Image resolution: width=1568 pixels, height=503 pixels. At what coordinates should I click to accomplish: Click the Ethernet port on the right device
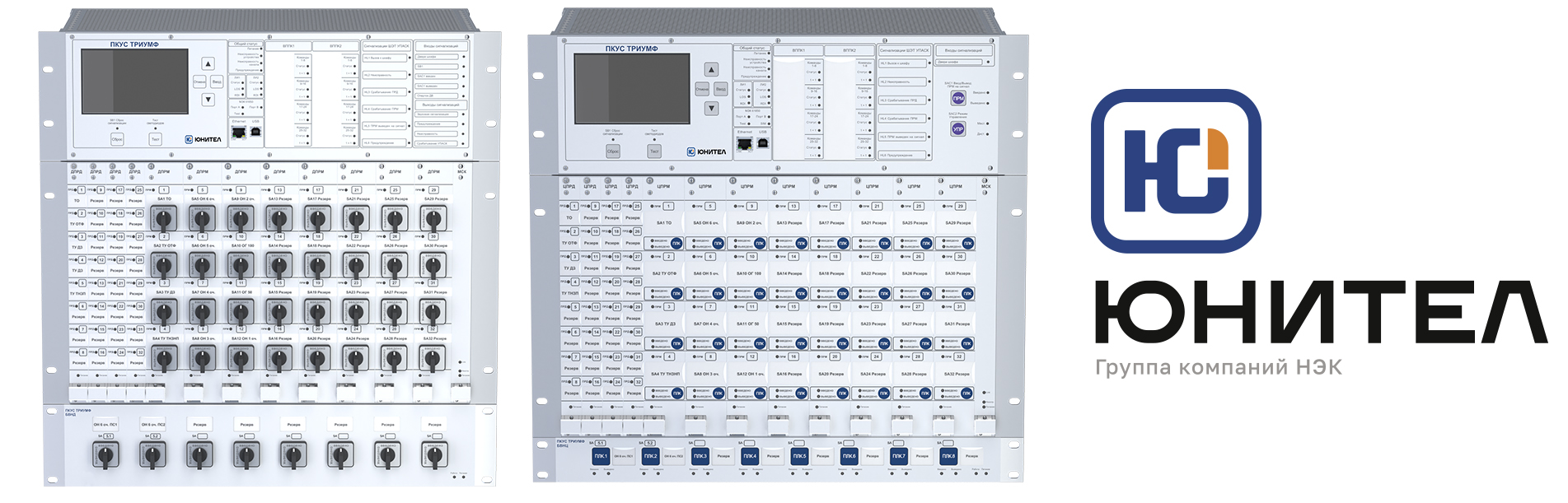point(746,143)
